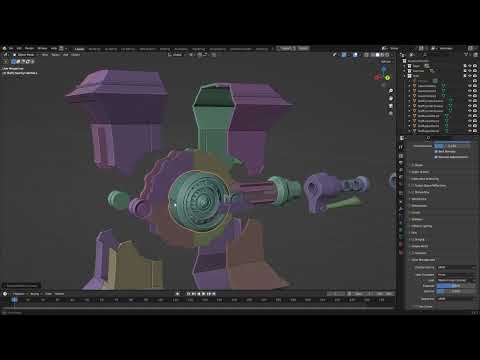Toggle camera view using the camera icon
Image resolution: width=480 pixels, height=360 pixels.
pos(391,106)
